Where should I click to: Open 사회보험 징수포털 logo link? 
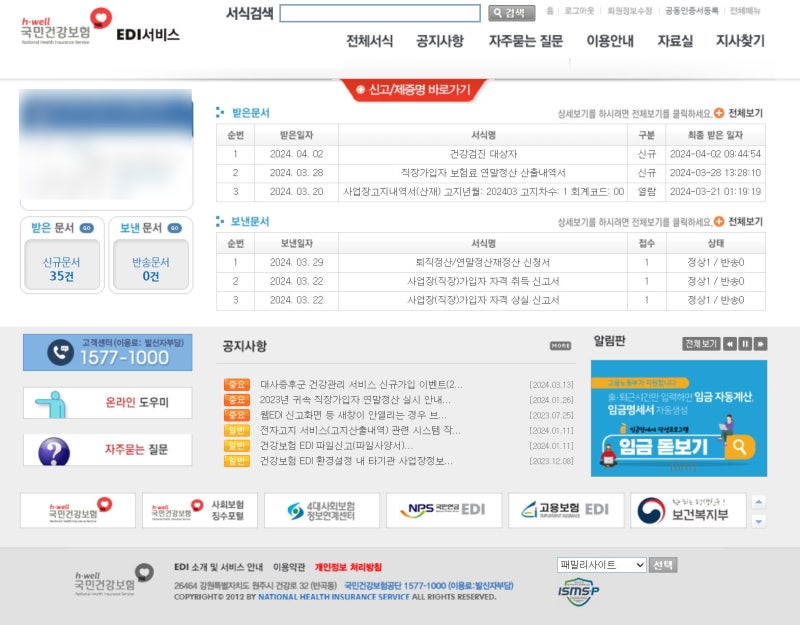pyautogui.click(x=199, y=510)
